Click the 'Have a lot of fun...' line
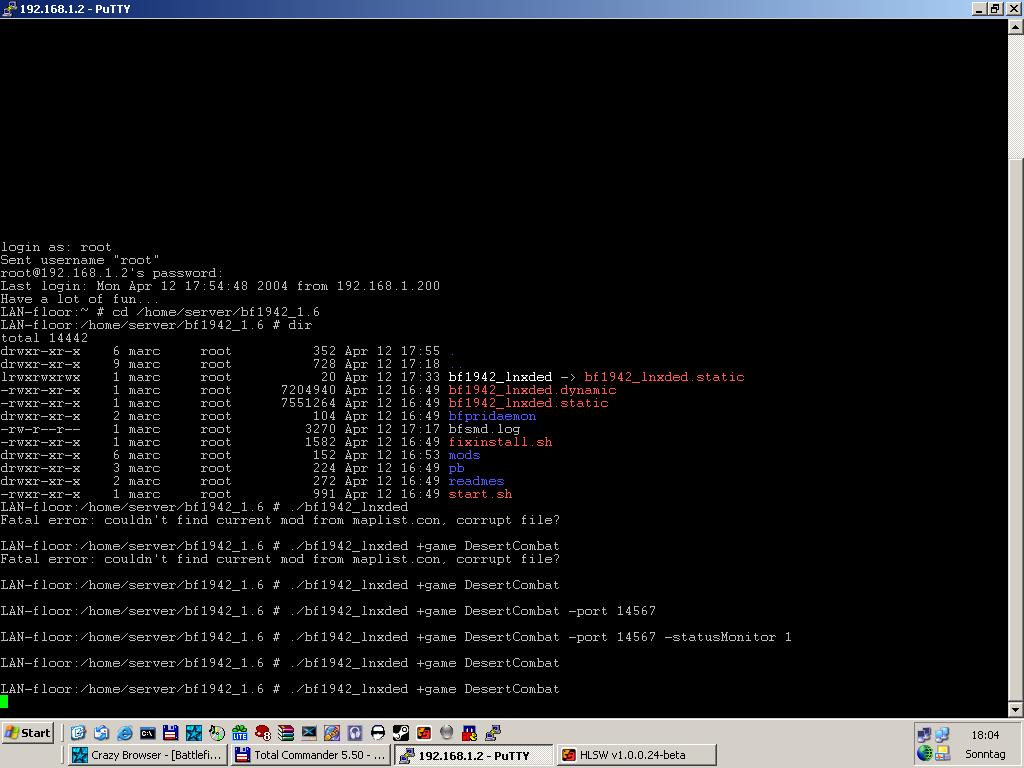The width and height of the screenshot is (1024, 768). coord(80,299)
